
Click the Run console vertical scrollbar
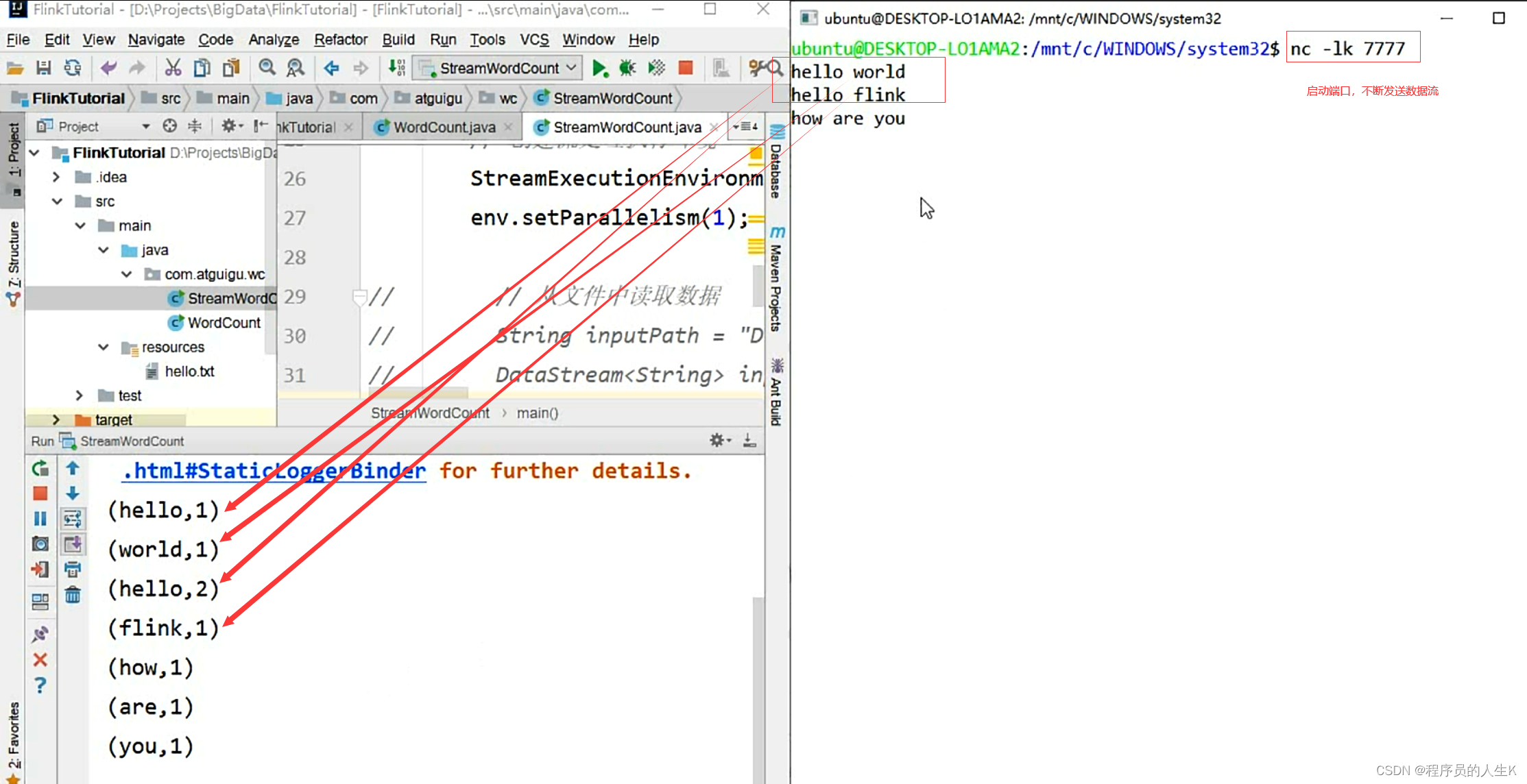758,685
